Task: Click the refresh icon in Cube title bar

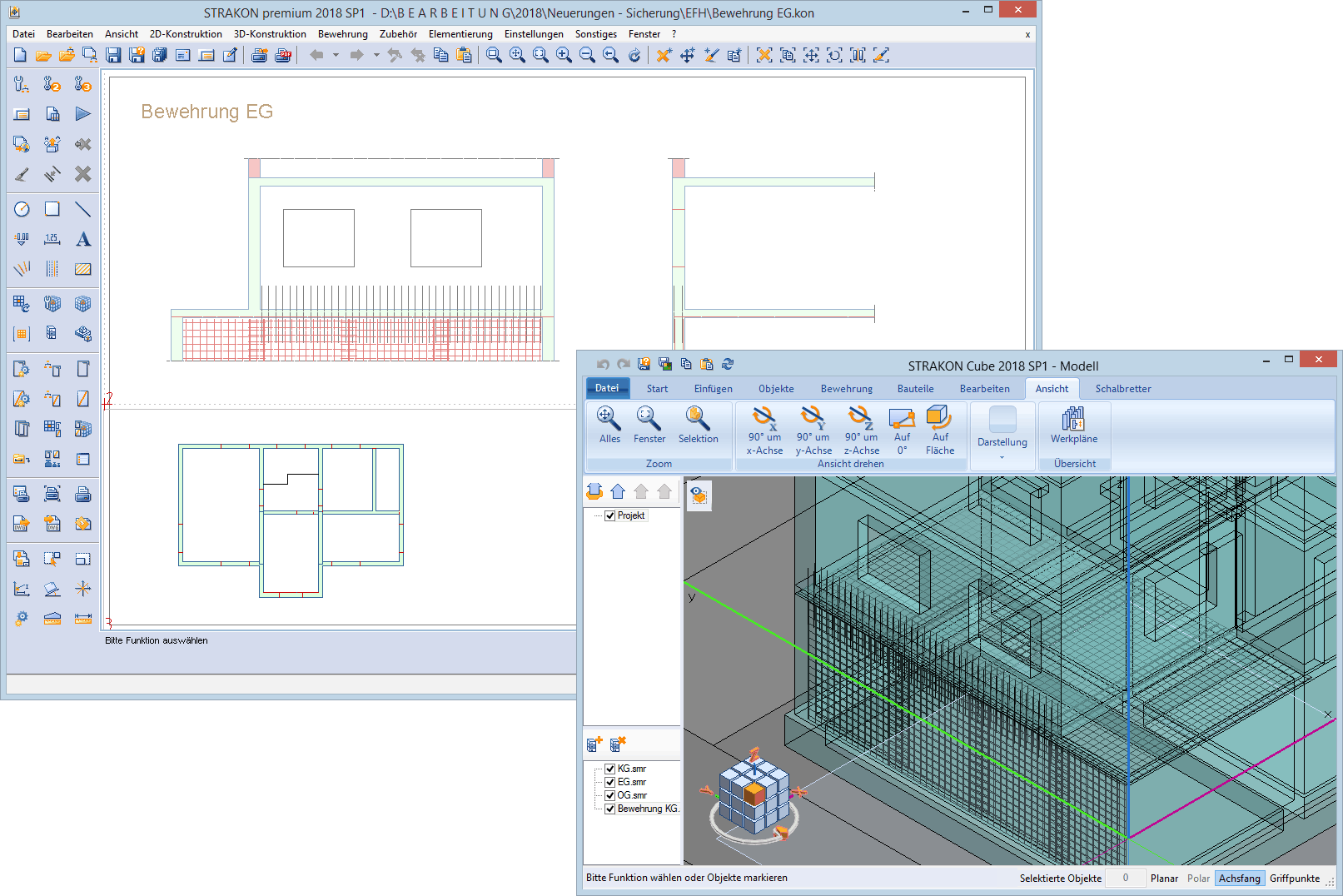Action: pos(728,364)
